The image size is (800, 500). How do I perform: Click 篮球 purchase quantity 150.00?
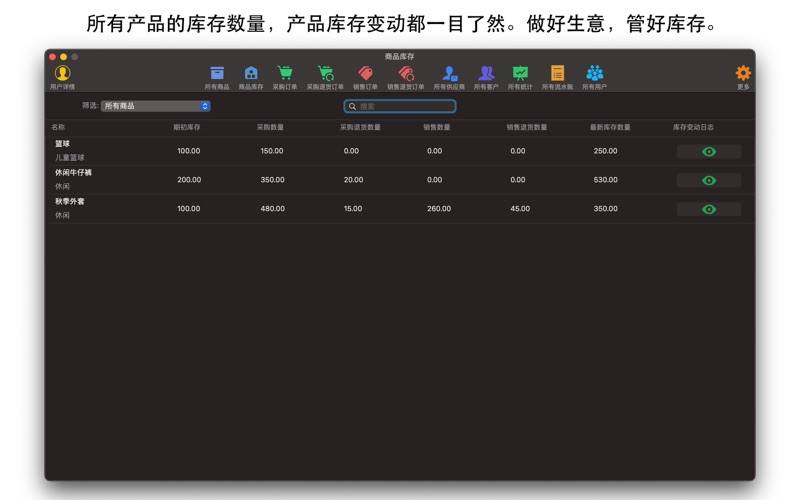pos(272,151)
